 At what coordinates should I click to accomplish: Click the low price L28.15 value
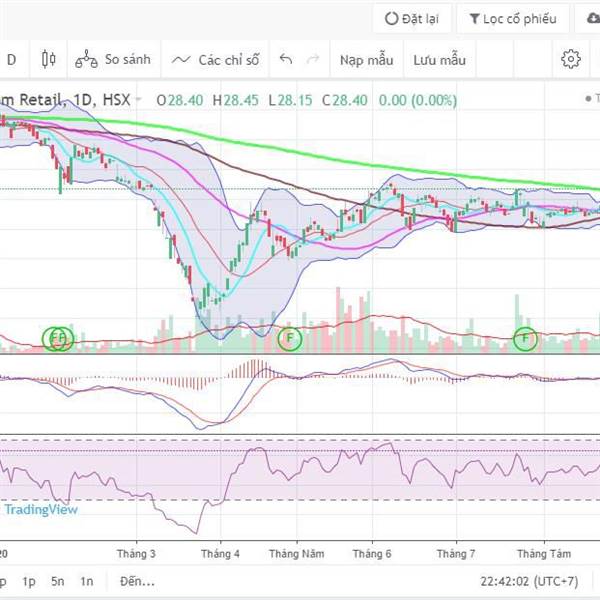pos(290,100)
